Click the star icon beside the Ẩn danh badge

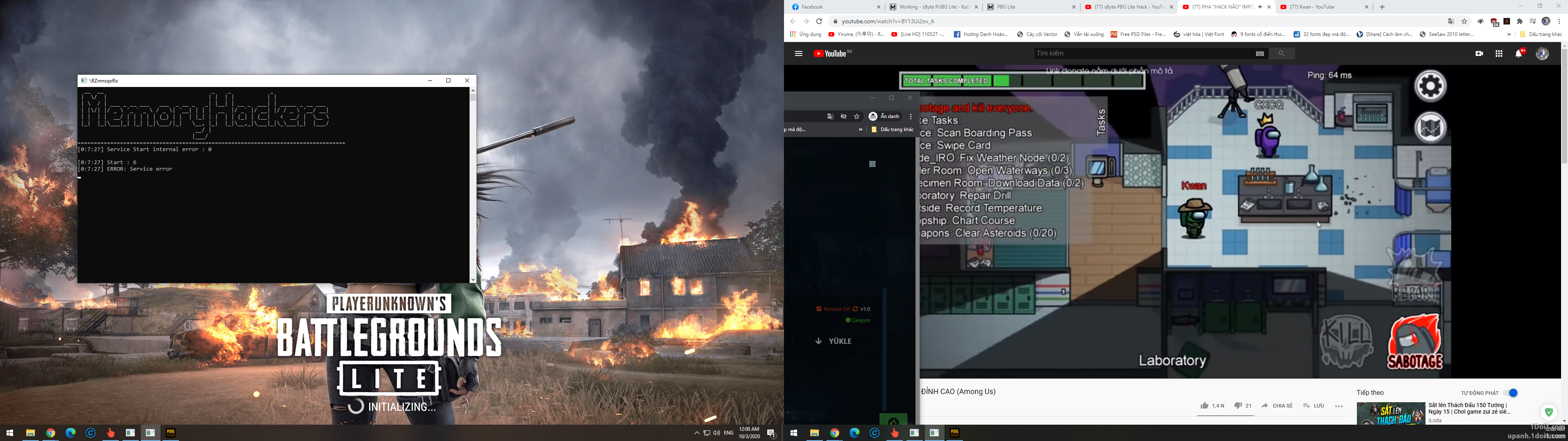(x=857, y=116)
